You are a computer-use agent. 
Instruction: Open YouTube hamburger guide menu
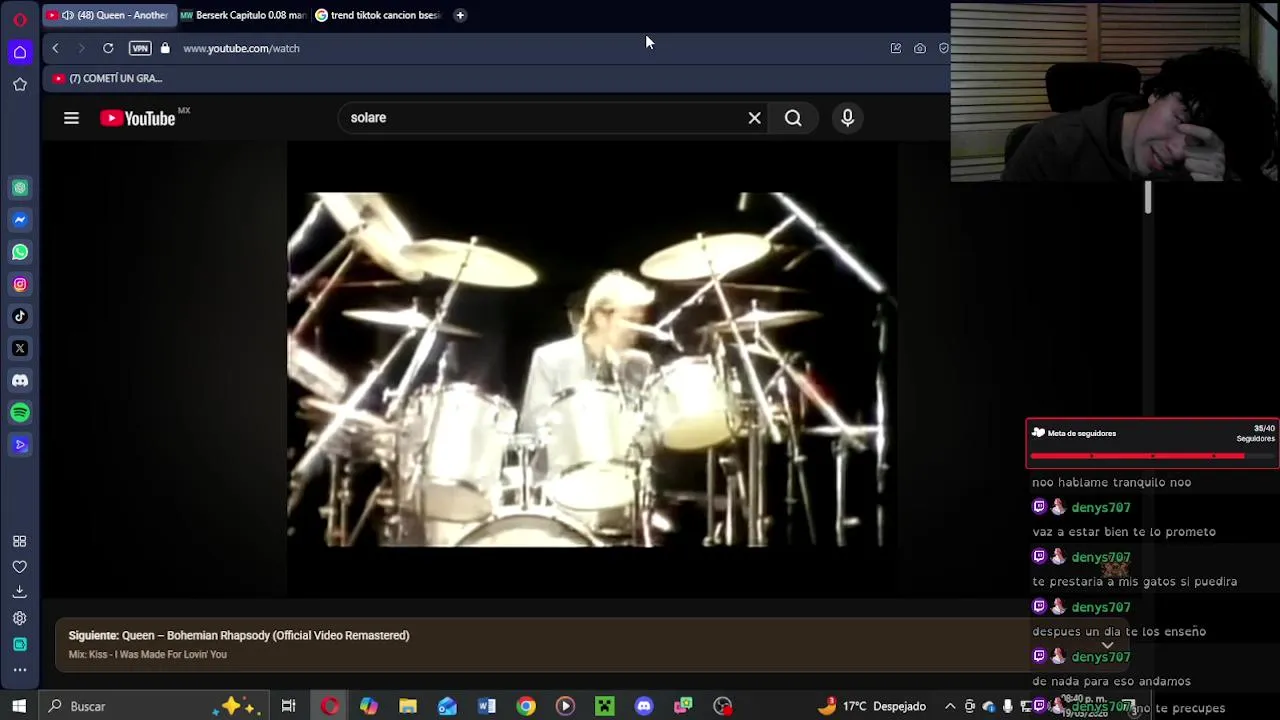(x=71, y=118)
